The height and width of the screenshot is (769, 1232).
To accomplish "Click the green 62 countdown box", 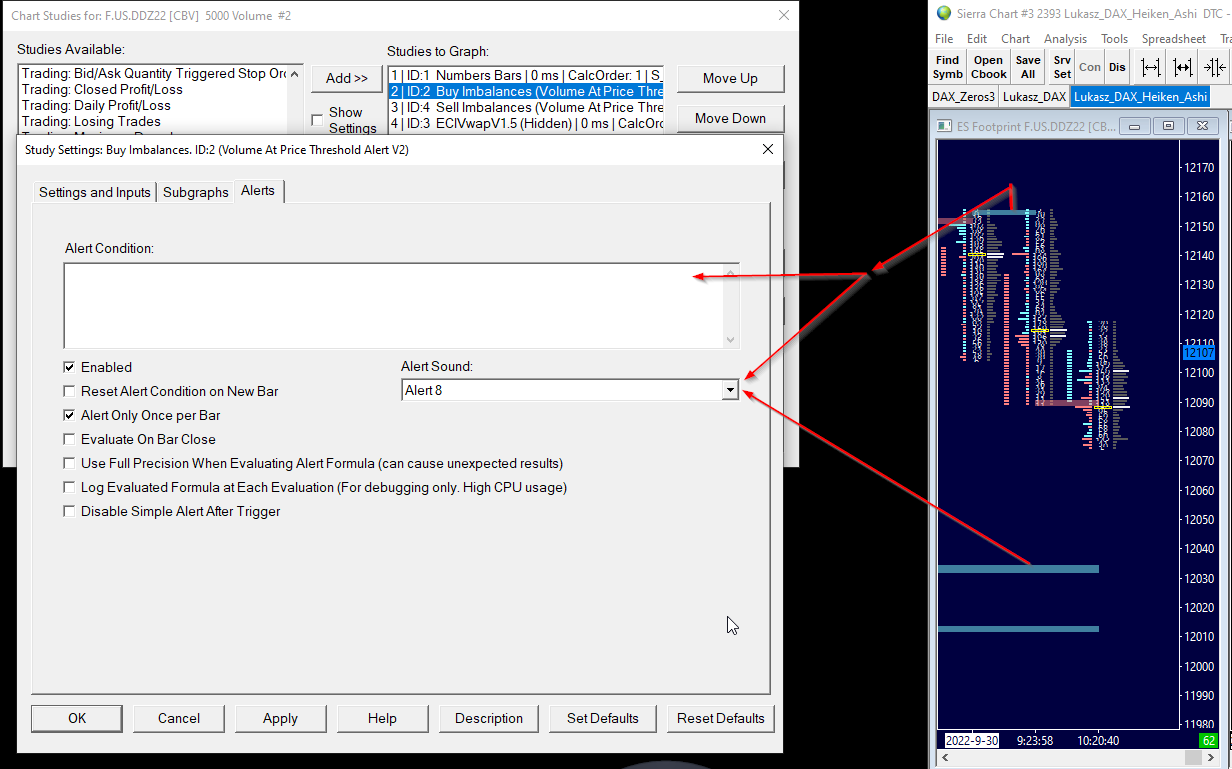I will (x=1207, y=741).
